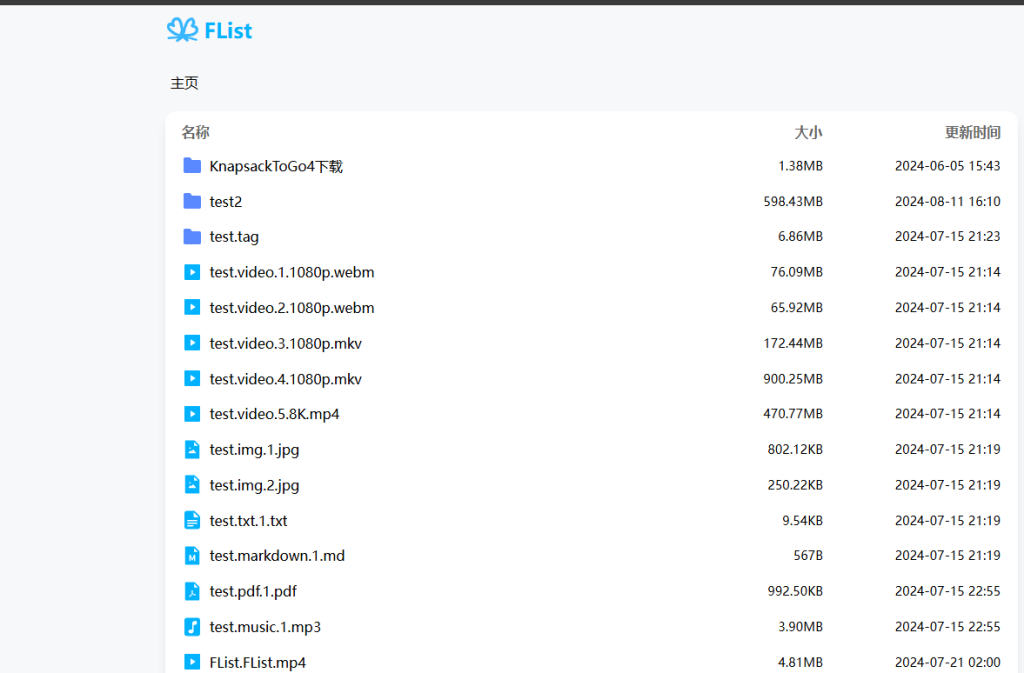Click the folder icon beside KnapsackToGo4下载

point(192,166)
